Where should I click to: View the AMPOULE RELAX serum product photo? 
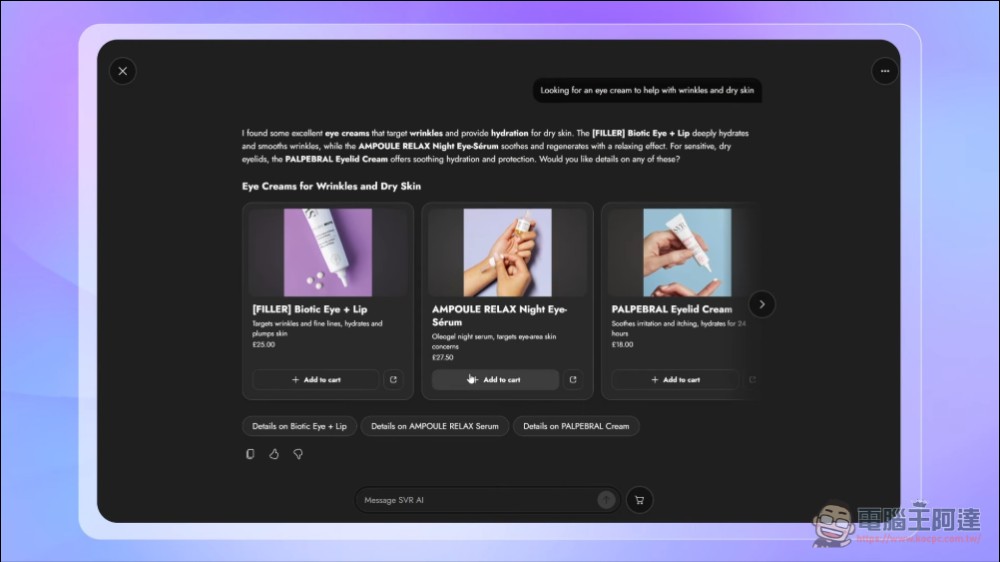click(507, 252)
